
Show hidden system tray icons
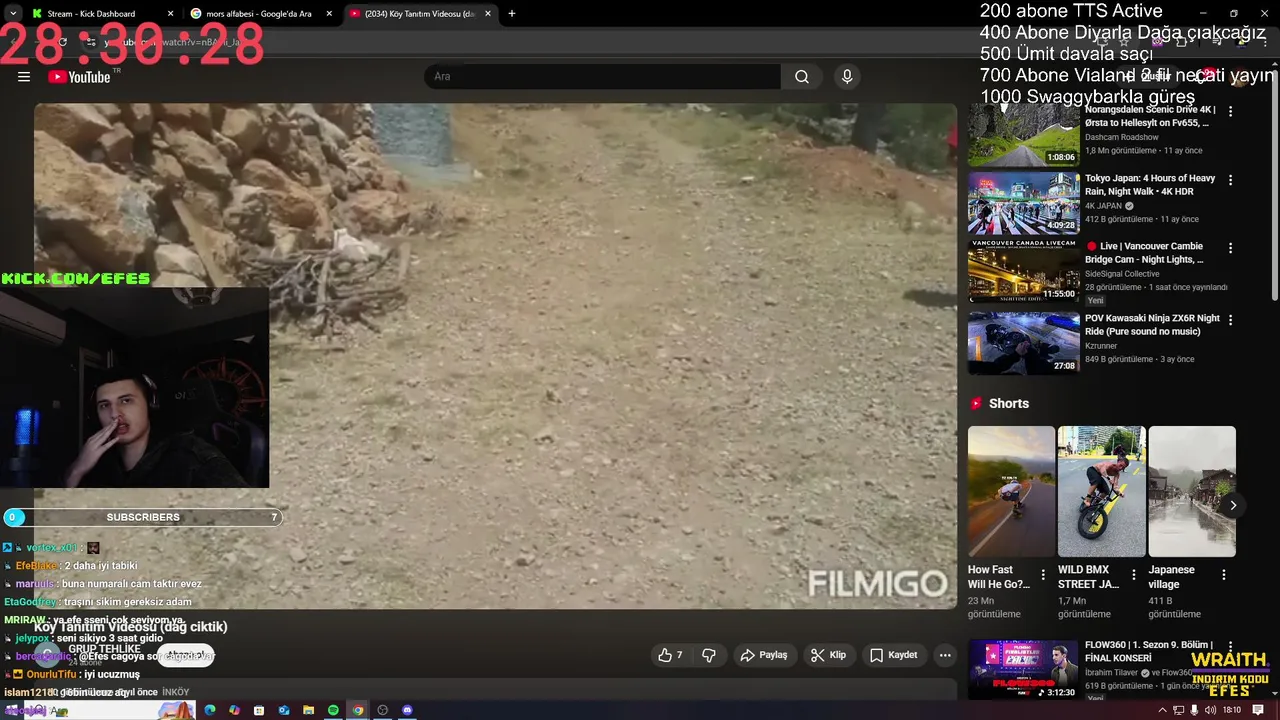tap(1162, 710)
